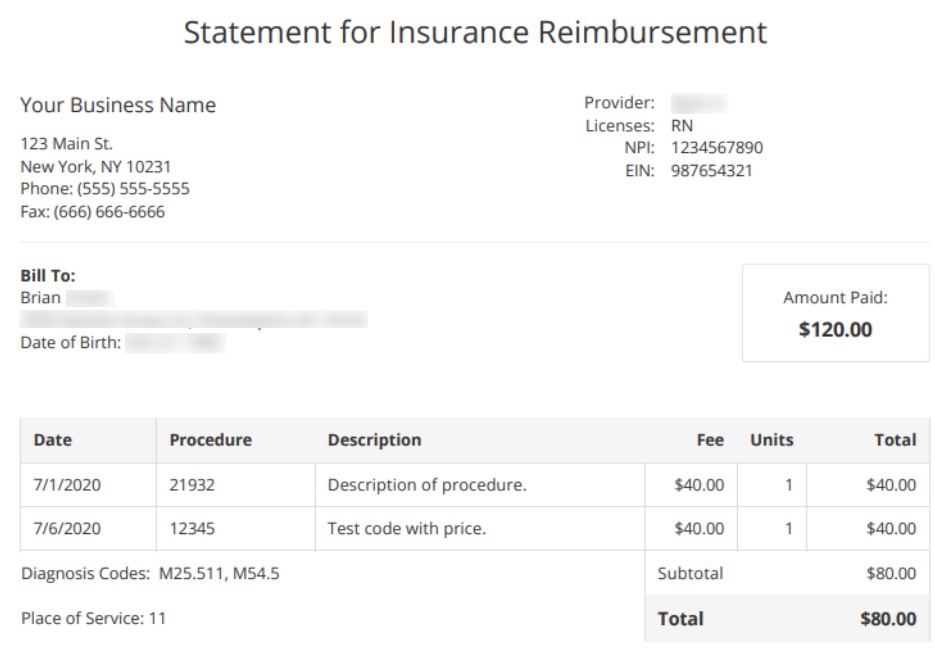Click the Test code with price description
Viewport: 935px width, 652px height.
tap(406, 529)
